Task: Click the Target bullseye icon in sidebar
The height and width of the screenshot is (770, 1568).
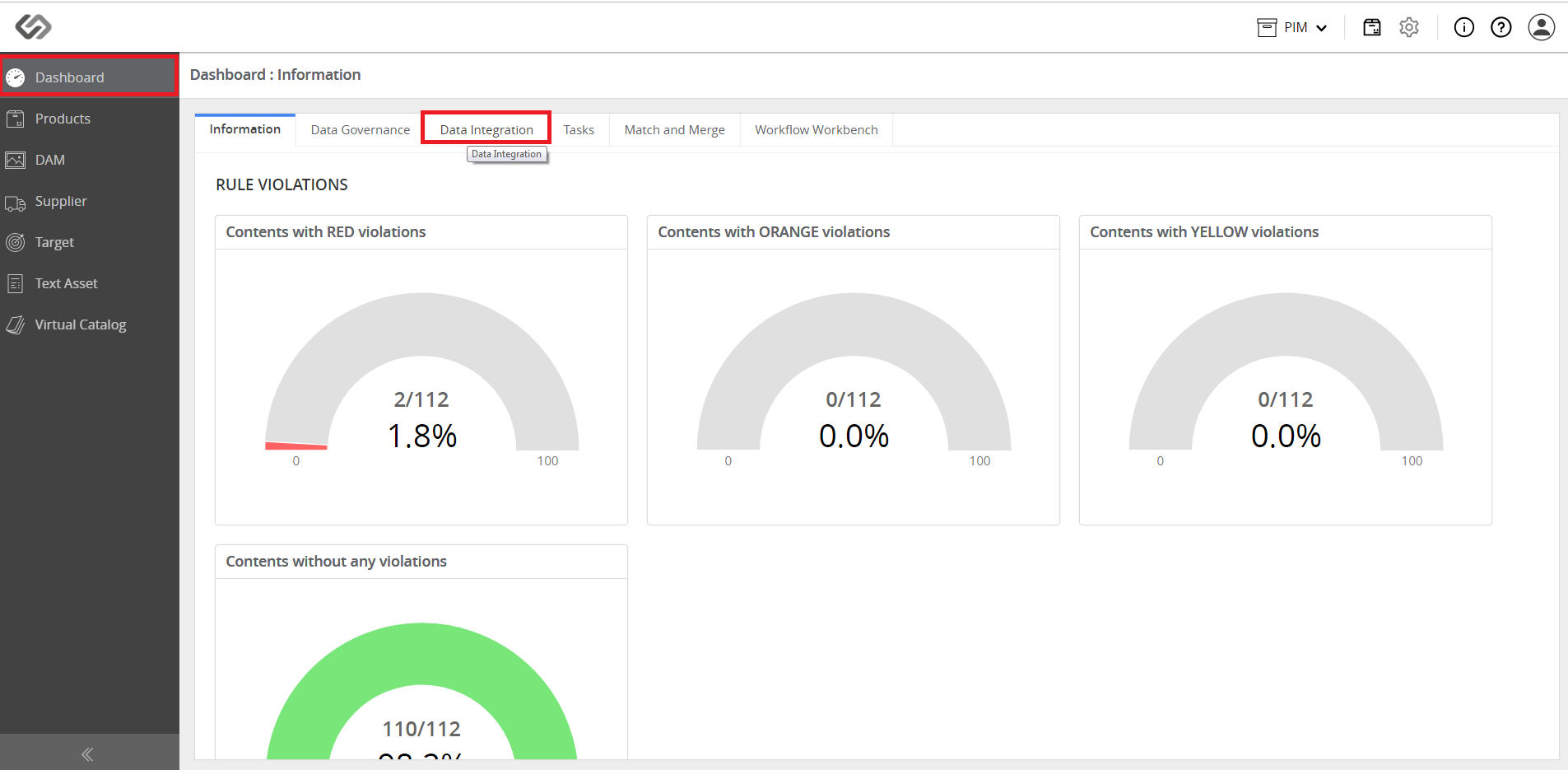Action: click(x=16, y=242)
